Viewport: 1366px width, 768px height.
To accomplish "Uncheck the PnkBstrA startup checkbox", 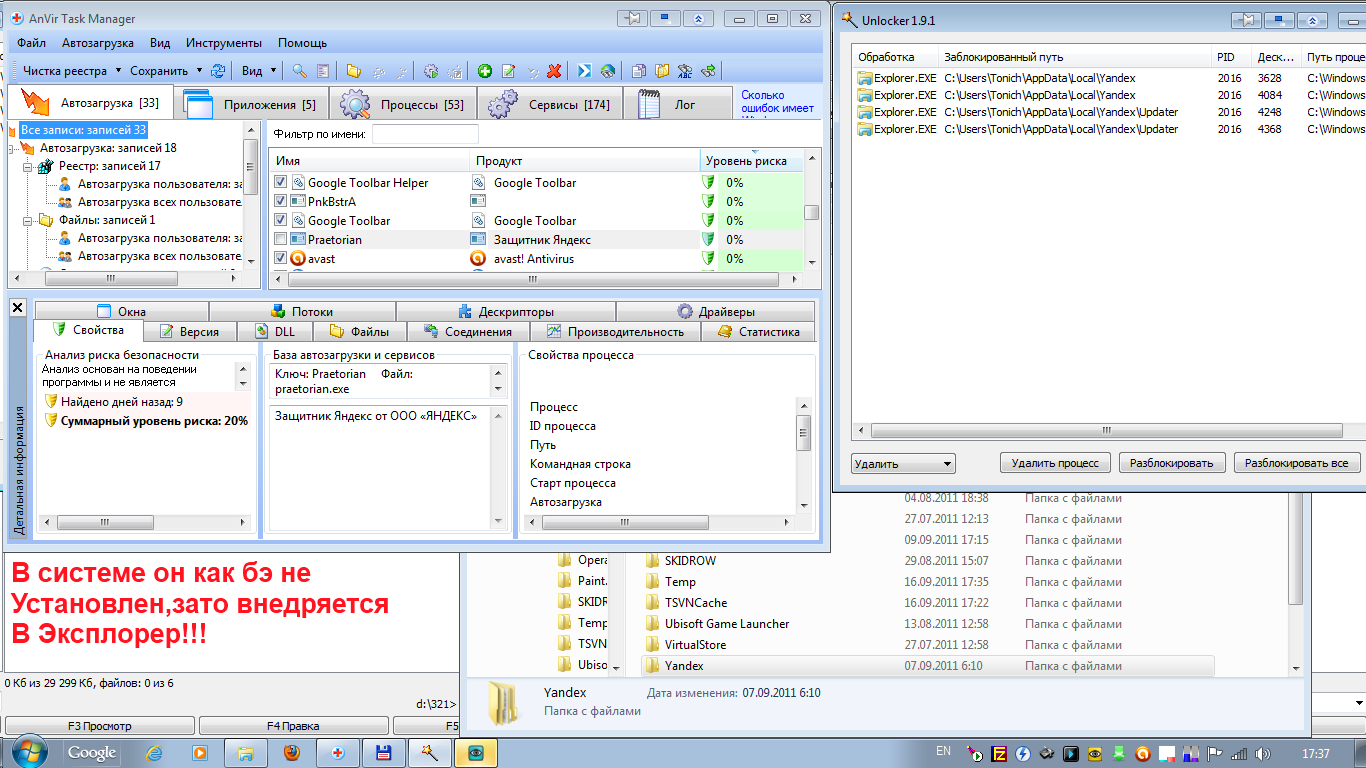I will [281, 201].
